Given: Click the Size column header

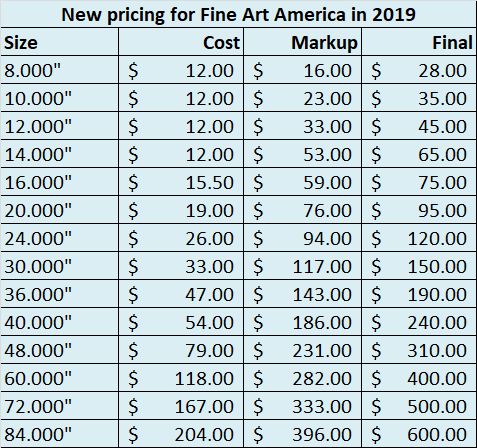Looking at the screenshot, I should point(60,42).
